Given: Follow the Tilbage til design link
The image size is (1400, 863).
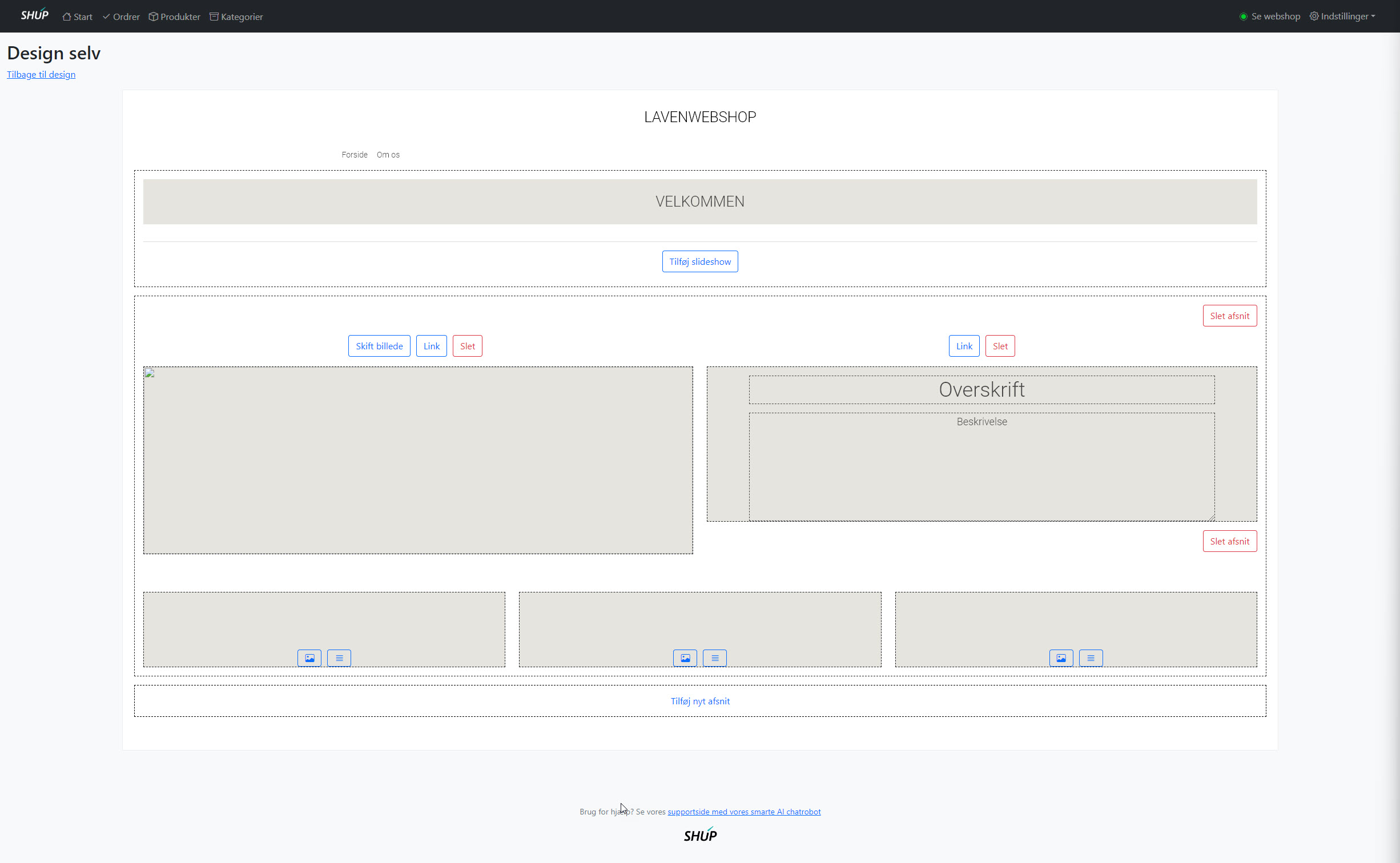Looking at the screenshot, I should click(41, 74).
